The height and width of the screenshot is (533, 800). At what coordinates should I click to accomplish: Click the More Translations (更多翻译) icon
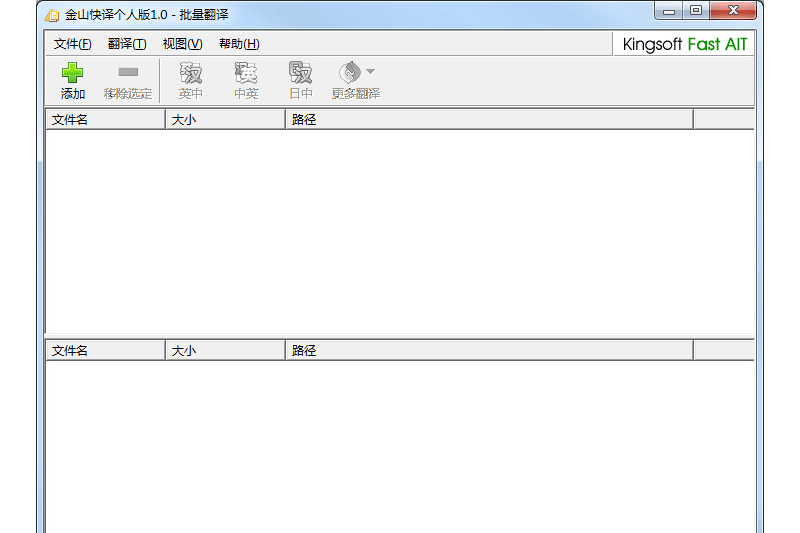350,74
